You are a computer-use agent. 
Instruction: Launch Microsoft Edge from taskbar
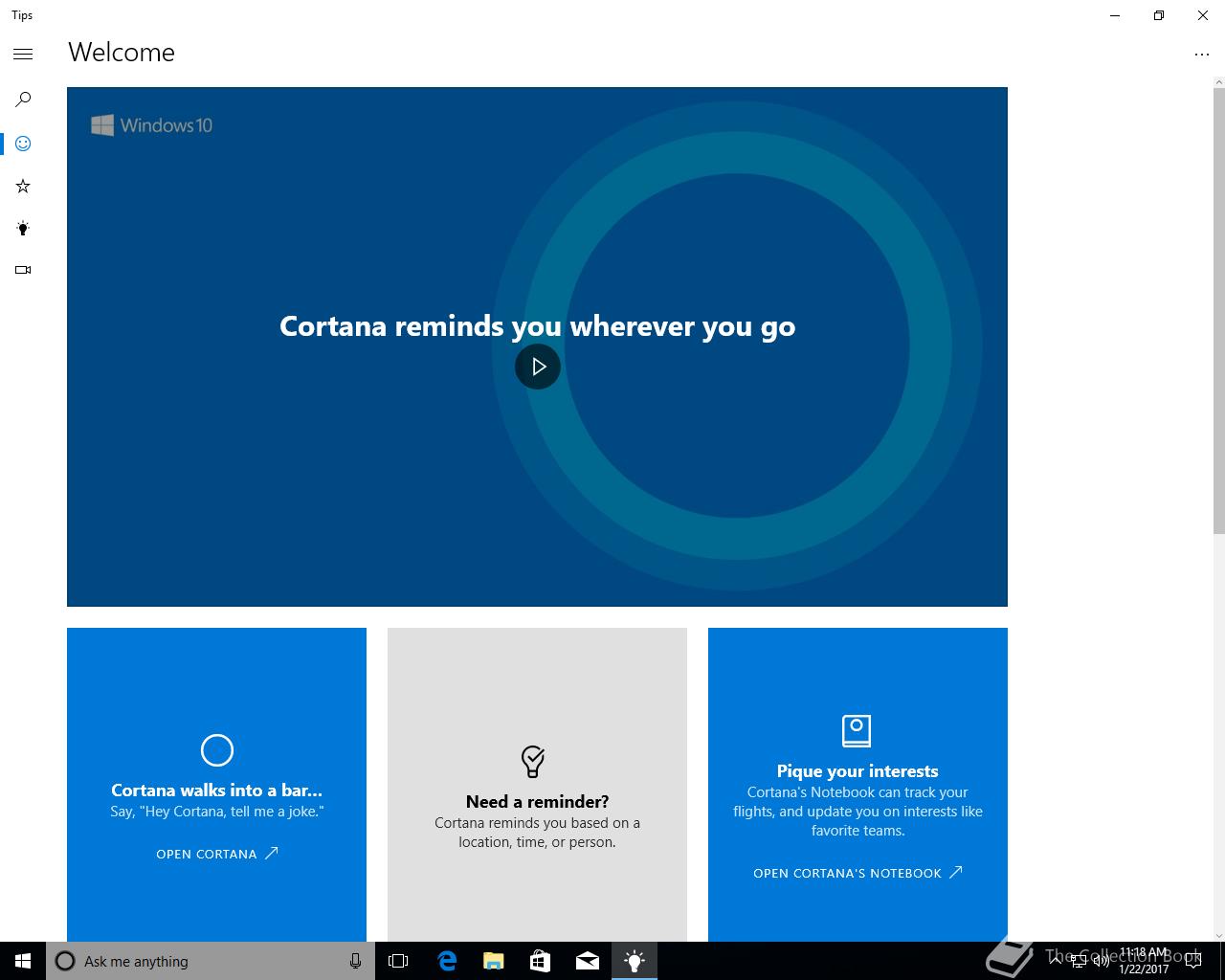[x=446, y=961]
